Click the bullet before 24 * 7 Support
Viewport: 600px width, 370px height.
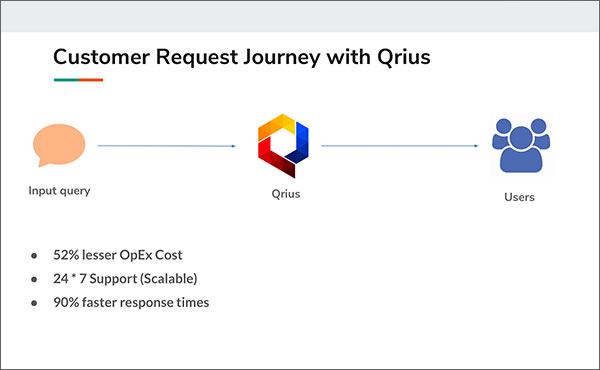click(x=34, y=280)
